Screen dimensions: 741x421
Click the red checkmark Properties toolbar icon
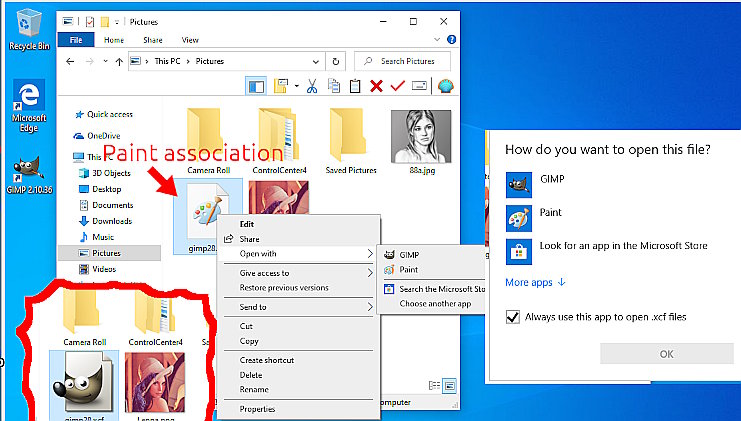(397, 86)
